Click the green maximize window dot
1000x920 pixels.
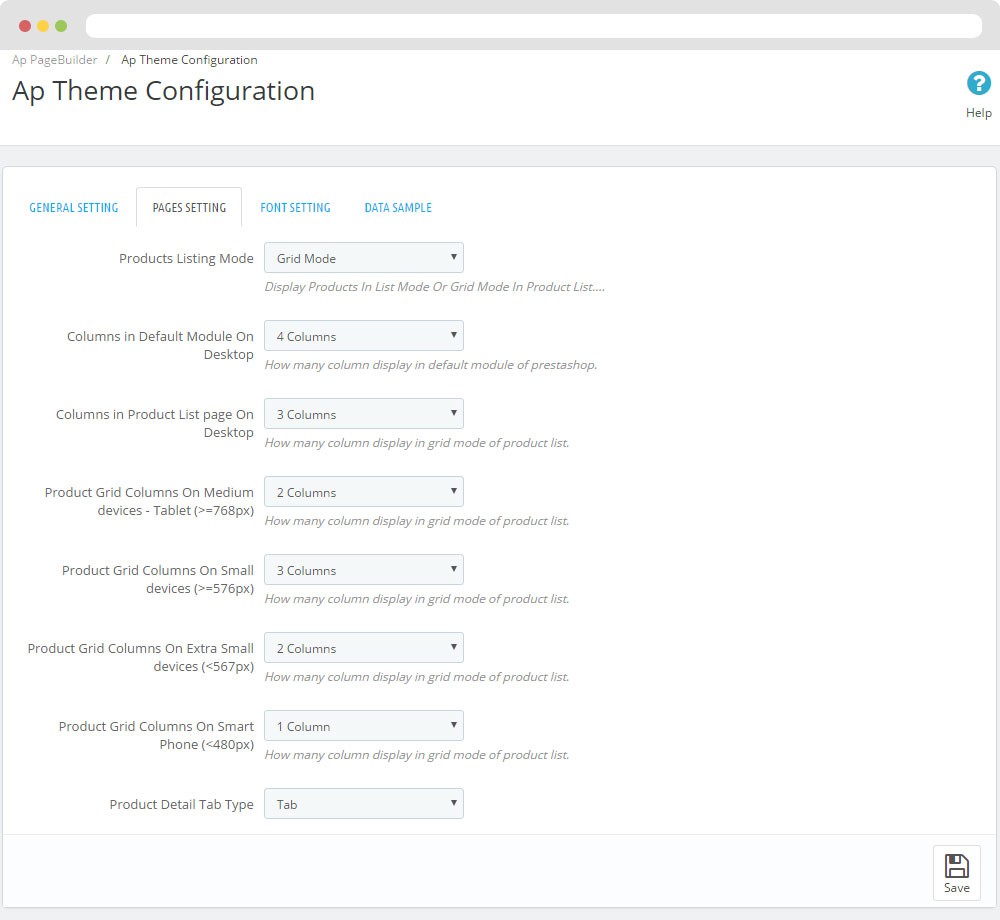pyautogui.click(x=61, y=26)
